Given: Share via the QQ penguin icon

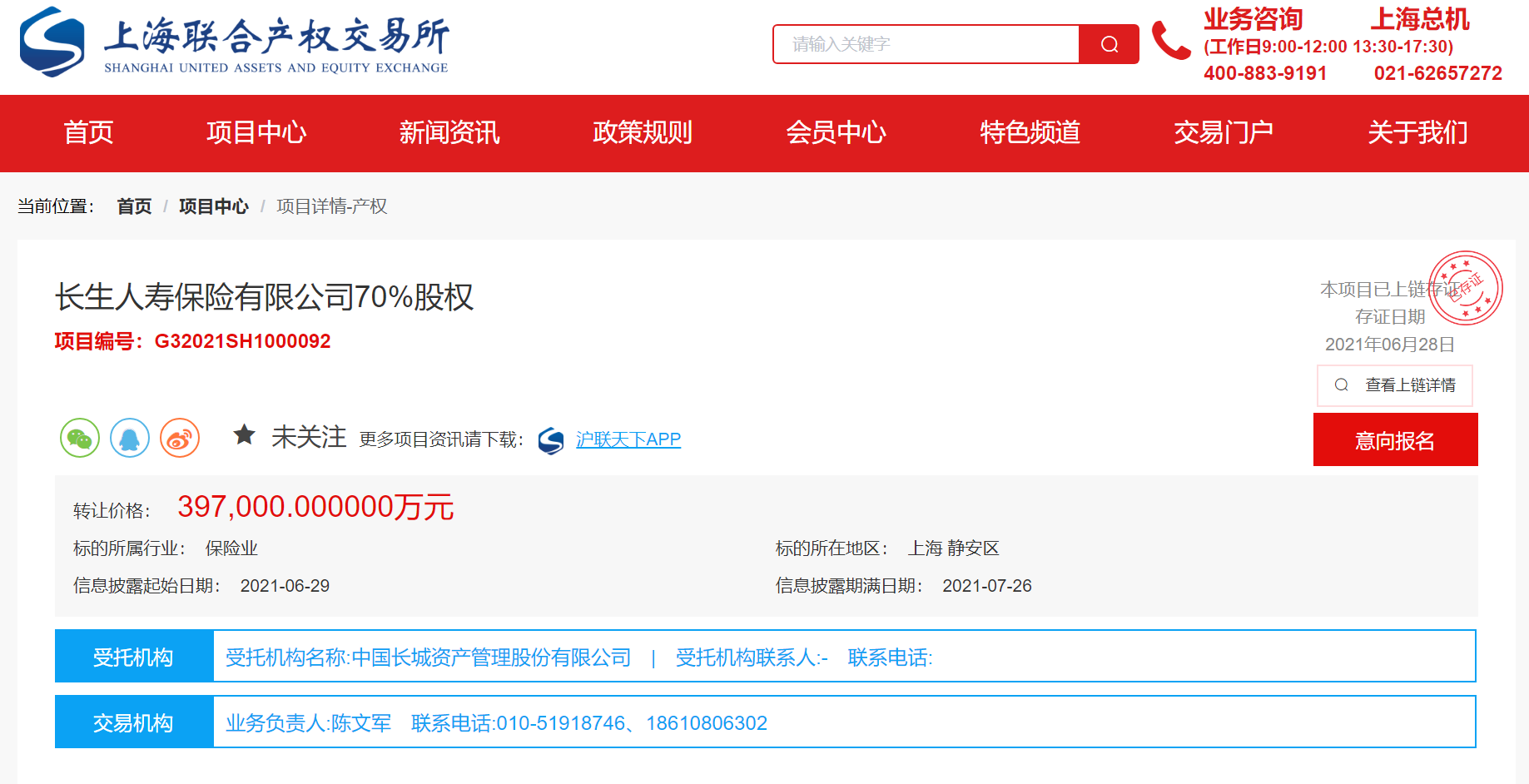Looking at the screenshot, I should tap(130, 438).
